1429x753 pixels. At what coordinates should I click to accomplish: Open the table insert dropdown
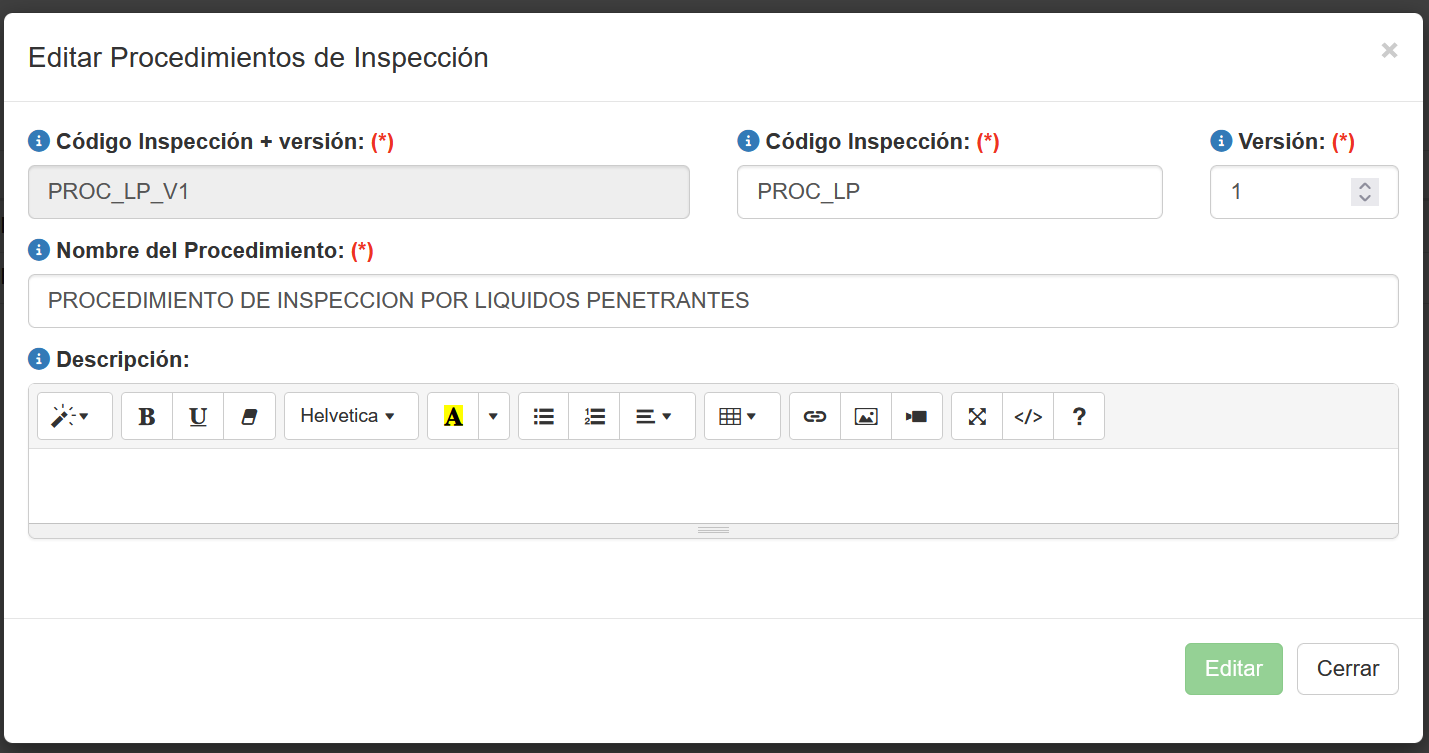pyautogui.click(x=742, y=416)
